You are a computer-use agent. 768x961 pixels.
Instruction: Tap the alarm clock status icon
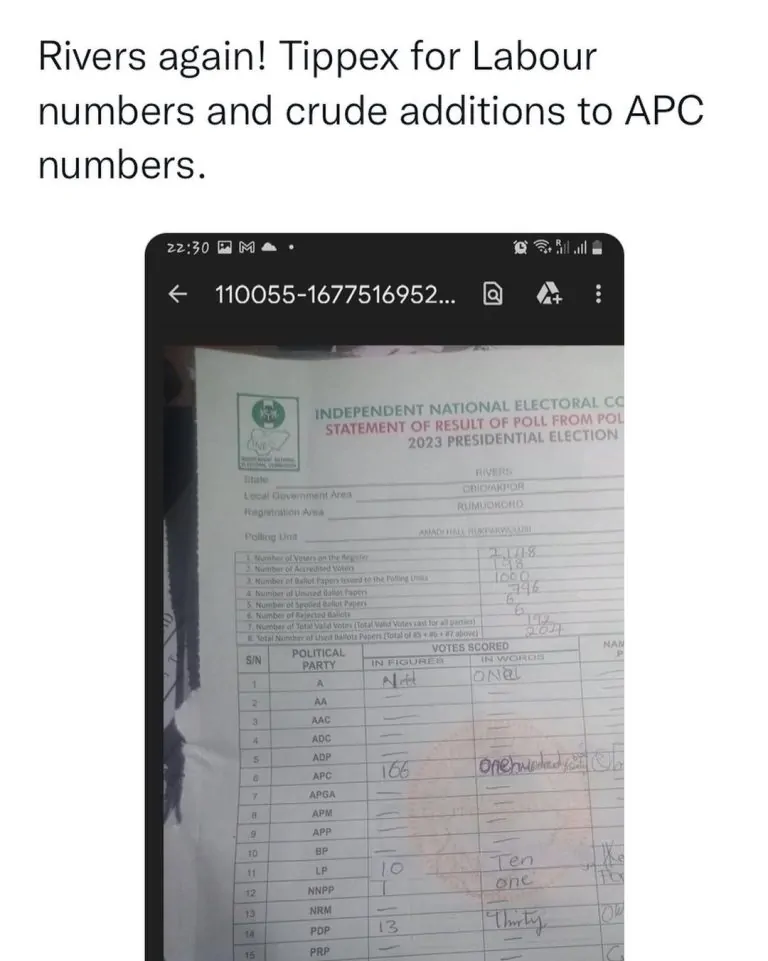521,247
